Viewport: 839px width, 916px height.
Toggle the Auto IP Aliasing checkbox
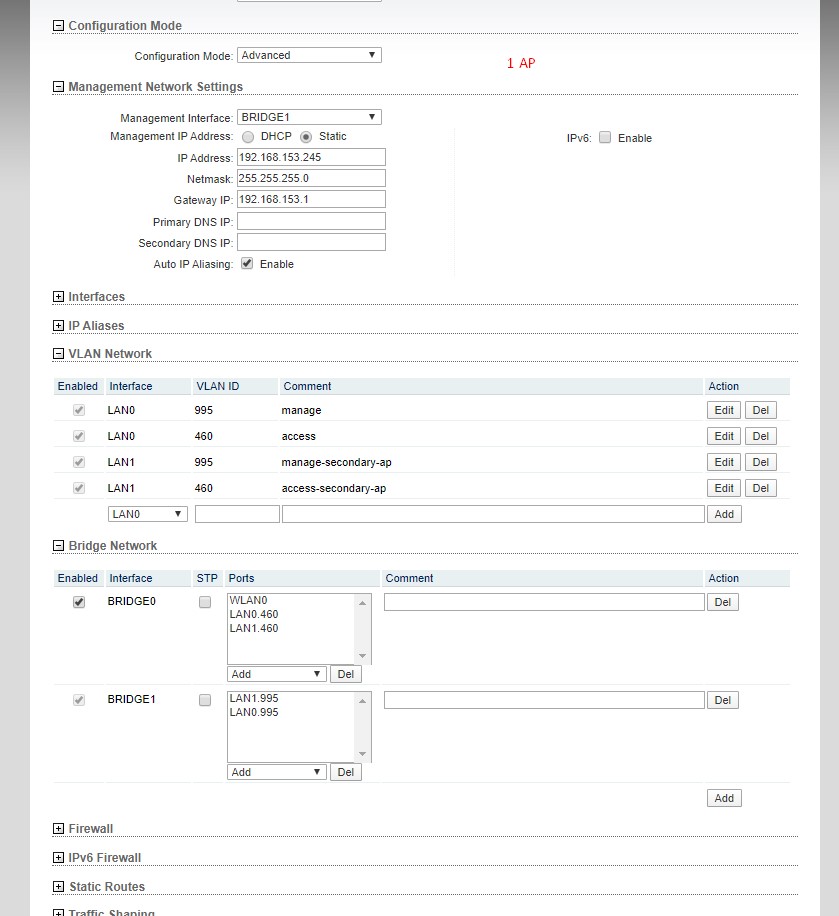tap(247, 264)
